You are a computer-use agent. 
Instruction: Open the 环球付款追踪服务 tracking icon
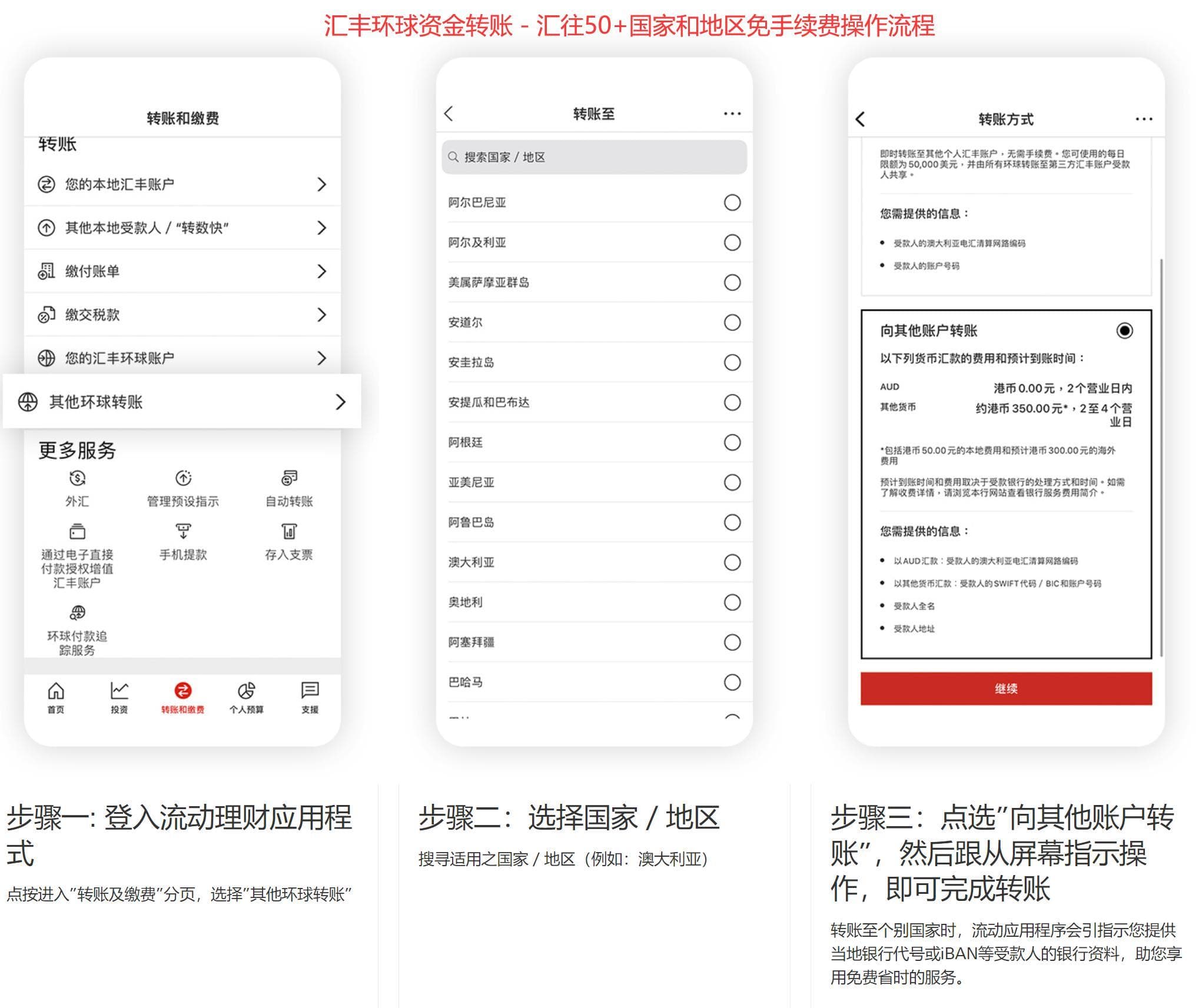[x=77, y=613]
